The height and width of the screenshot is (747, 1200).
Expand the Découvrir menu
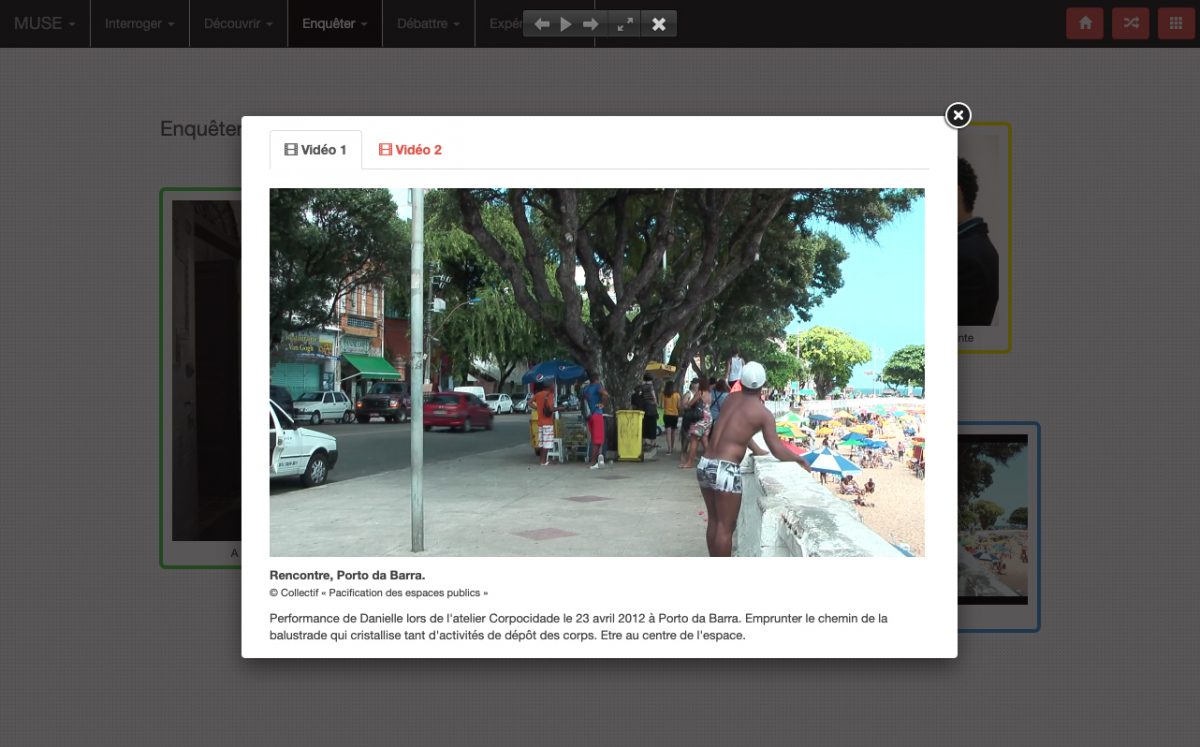click(238, 24)
